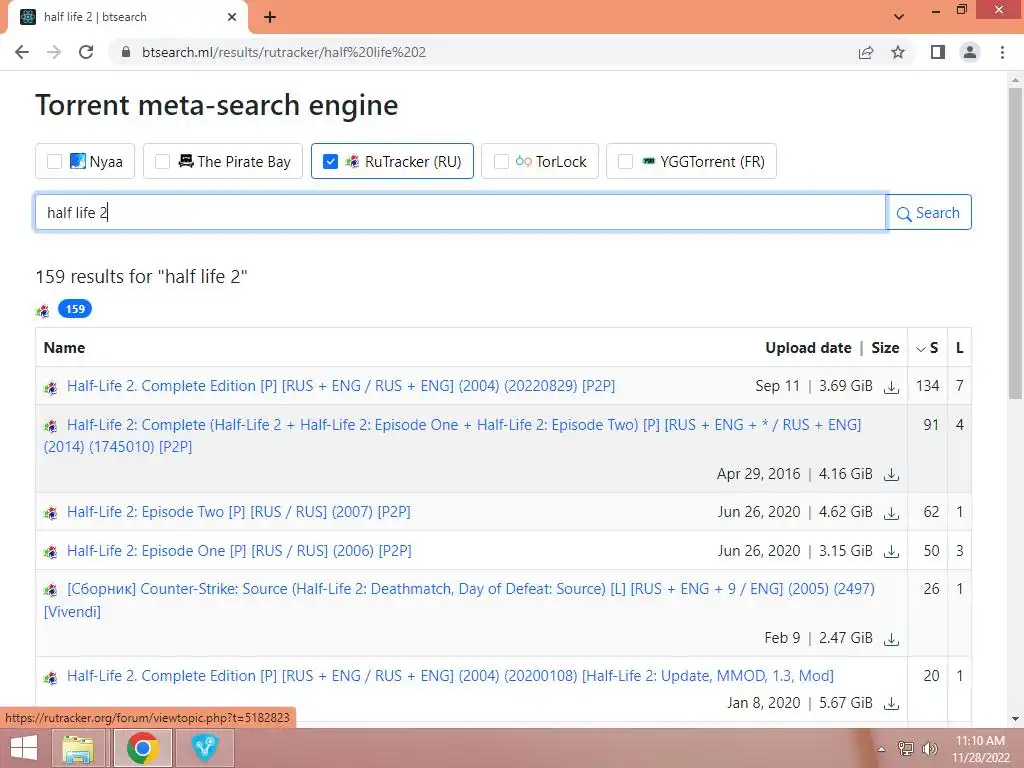Sort results by Name header

click(65, 348)
